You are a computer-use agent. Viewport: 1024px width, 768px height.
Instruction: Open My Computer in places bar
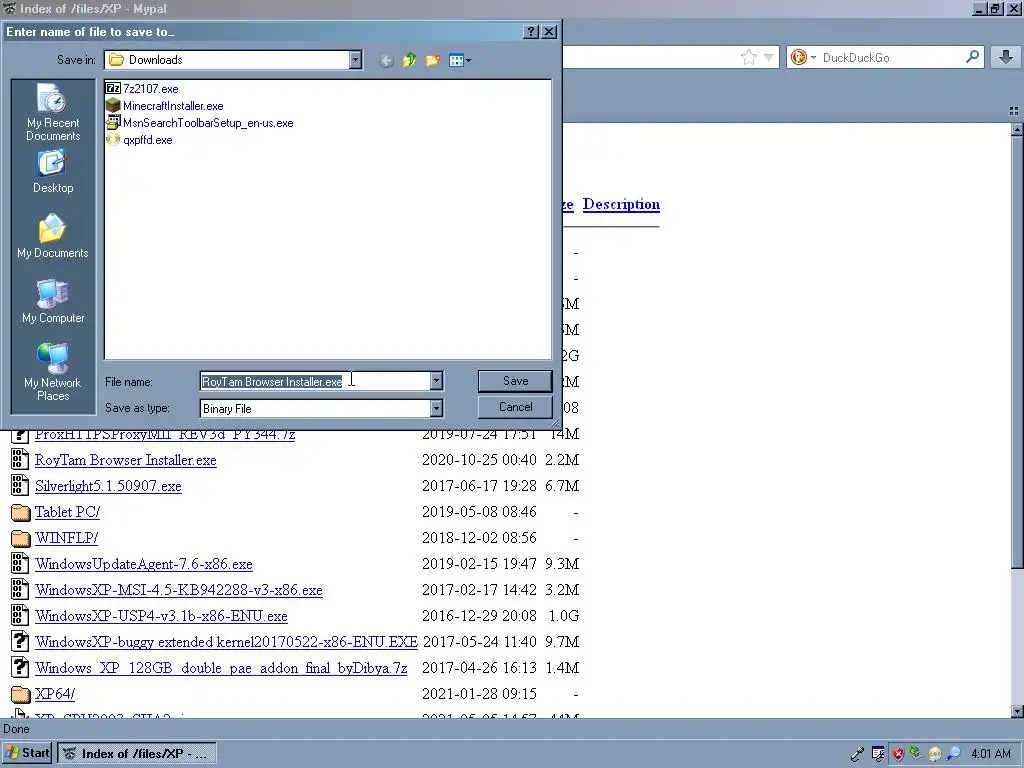click(53, 302)
